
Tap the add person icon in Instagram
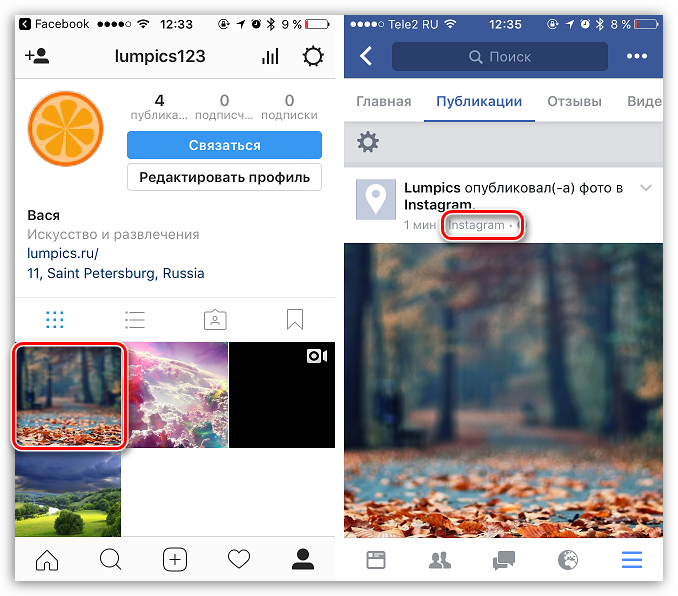coord(37,56)
